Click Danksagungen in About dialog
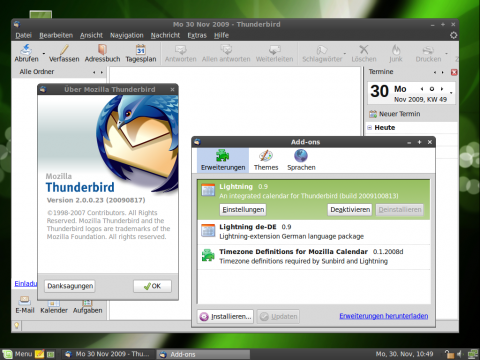This screenshot has width=480, height=360. pyautogui.click(x=70, y=286)
